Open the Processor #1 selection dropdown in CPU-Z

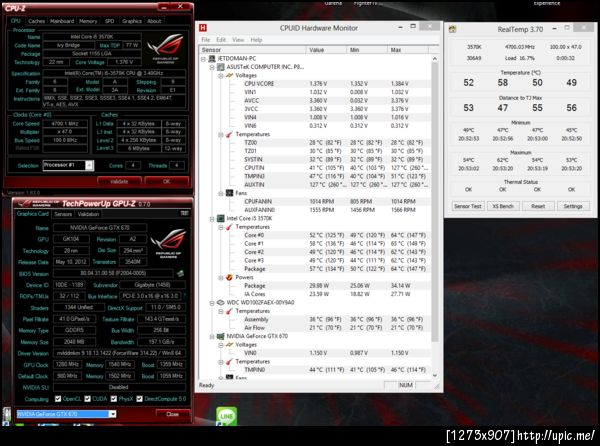click(x=89, y=165)
